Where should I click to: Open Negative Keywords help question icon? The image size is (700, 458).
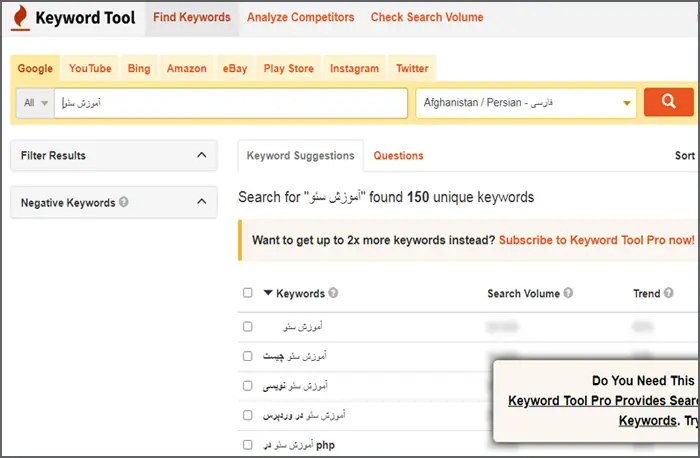[124, 202]
